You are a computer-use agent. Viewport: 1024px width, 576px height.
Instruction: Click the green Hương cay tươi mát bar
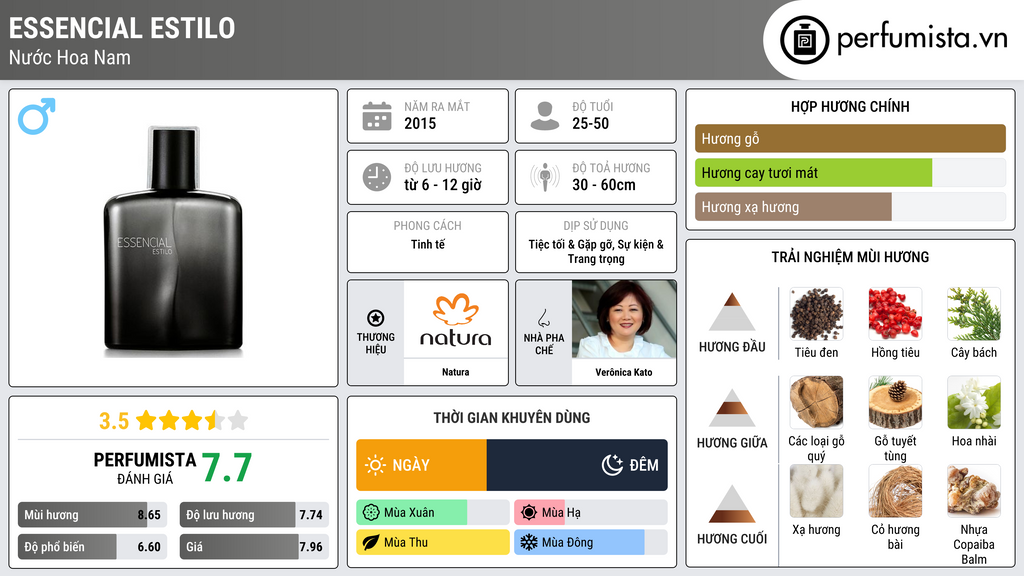(813, 173)
